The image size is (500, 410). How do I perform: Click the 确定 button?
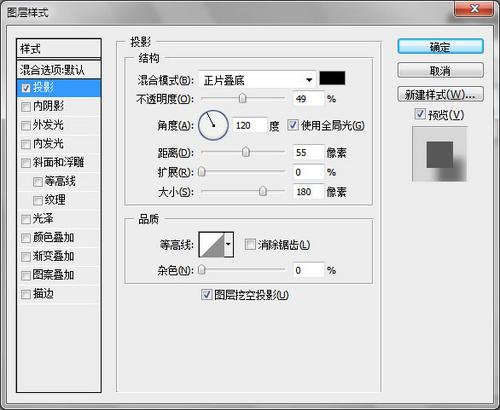[440, 47]
